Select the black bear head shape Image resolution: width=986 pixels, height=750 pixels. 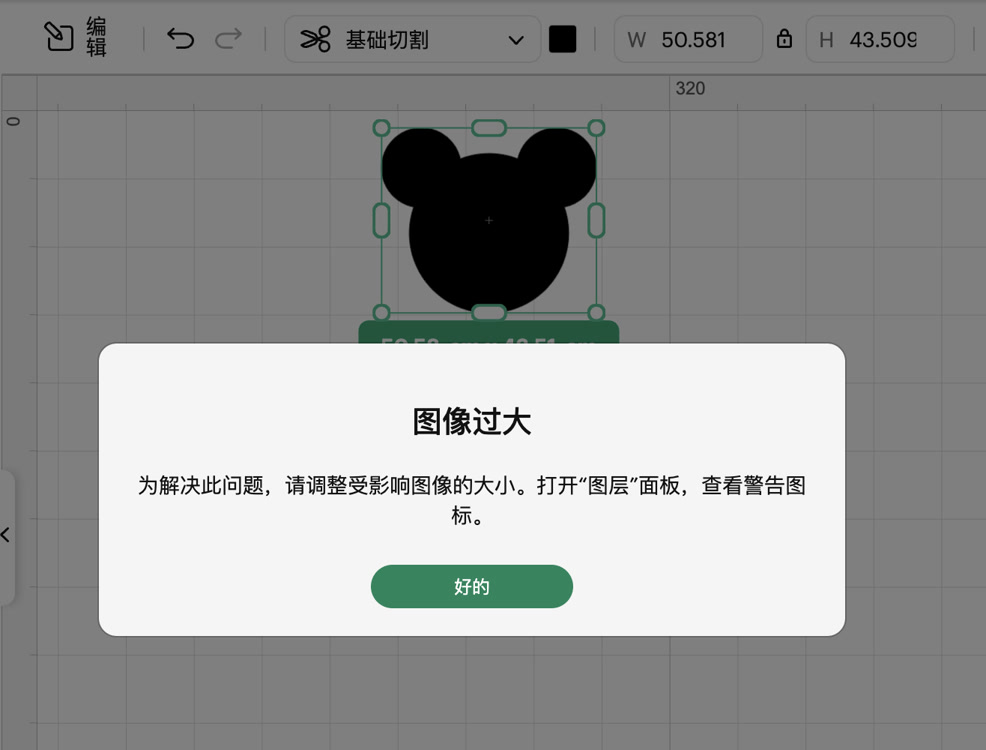tap(489, 219)
